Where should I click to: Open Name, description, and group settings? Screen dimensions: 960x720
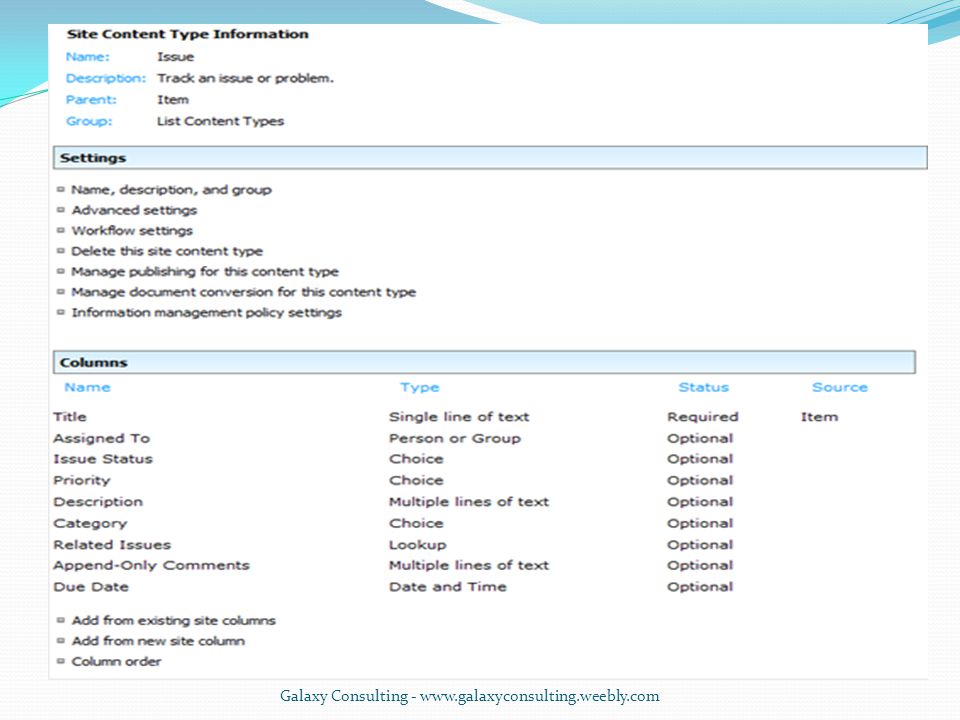click(x=171, y=190)
